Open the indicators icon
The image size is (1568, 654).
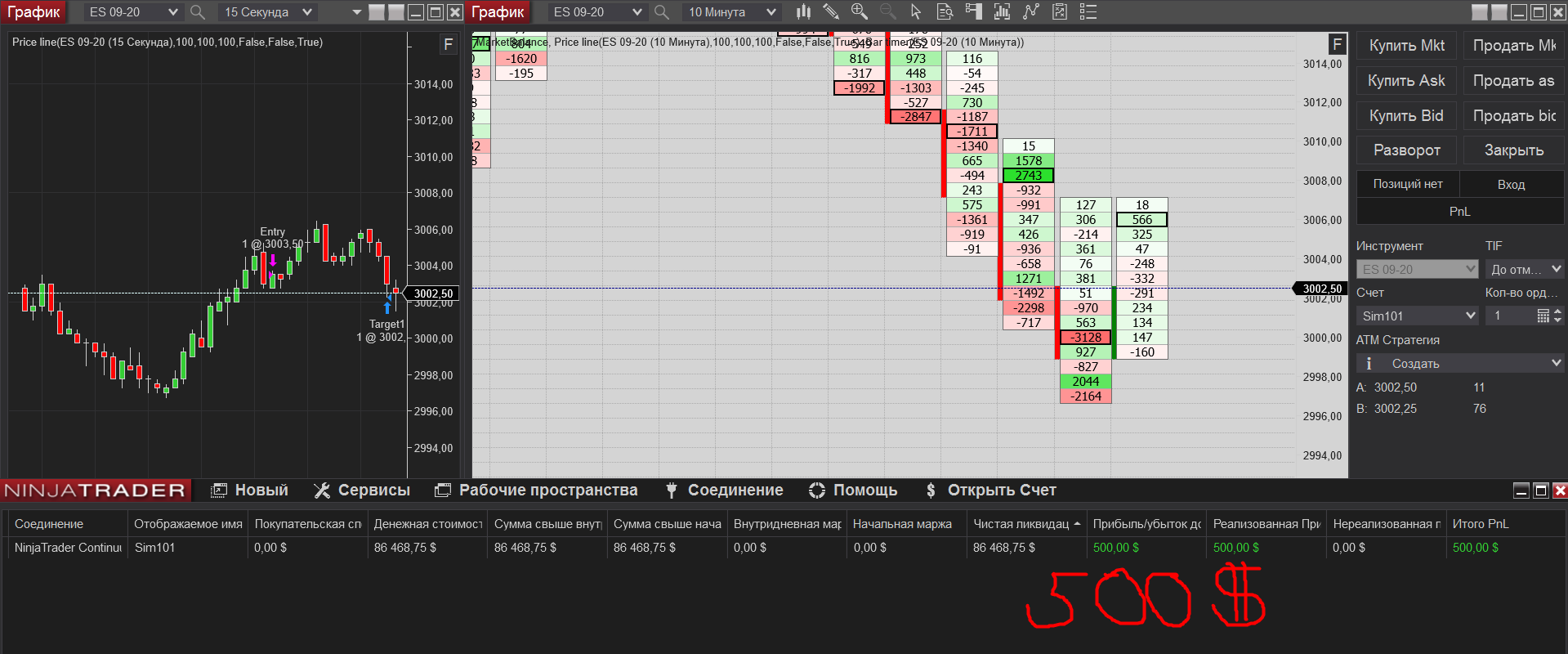coord(1002,11)
